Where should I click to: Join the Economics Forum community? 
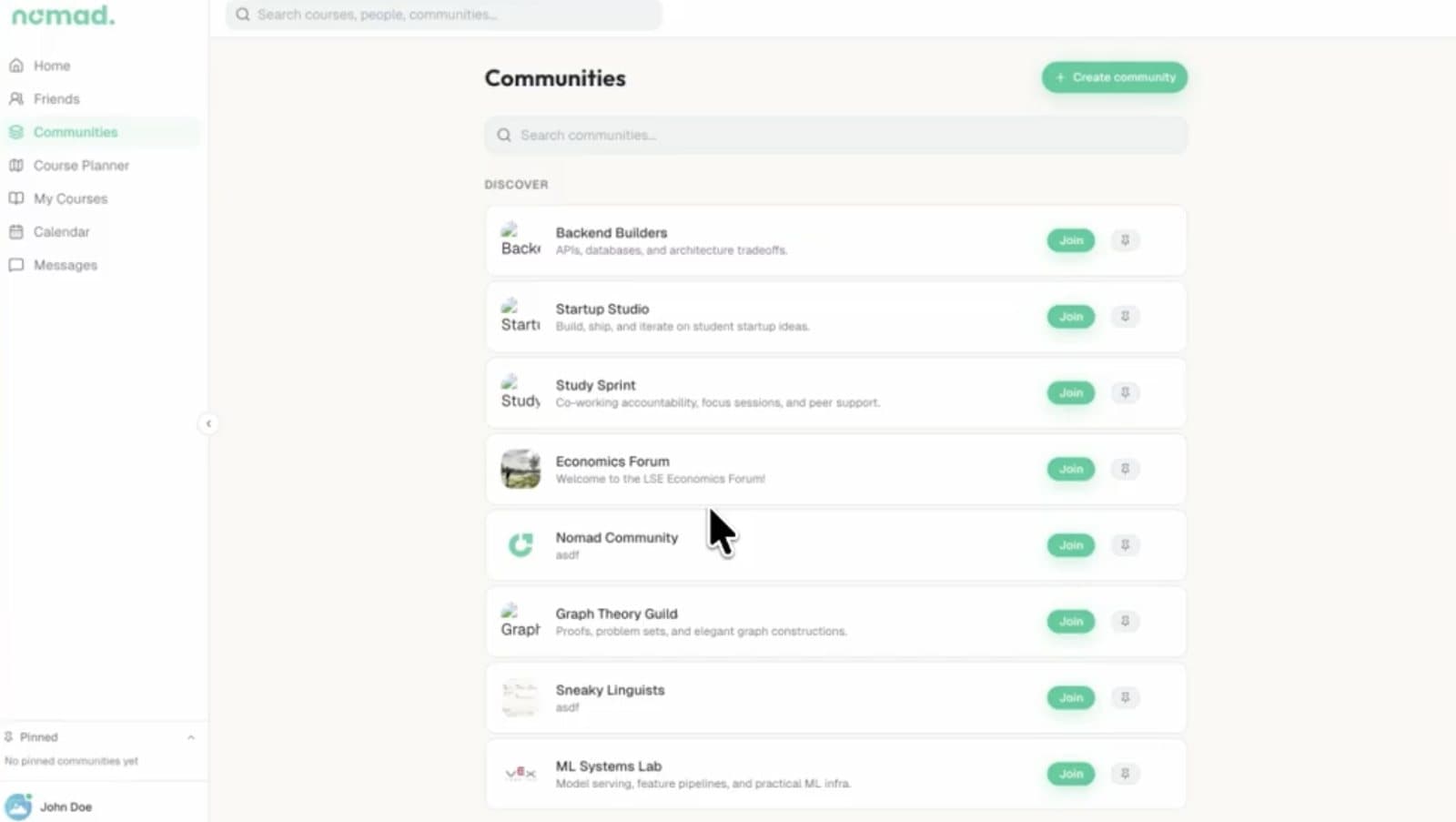pyautogui.click(x=1071, y=469)
